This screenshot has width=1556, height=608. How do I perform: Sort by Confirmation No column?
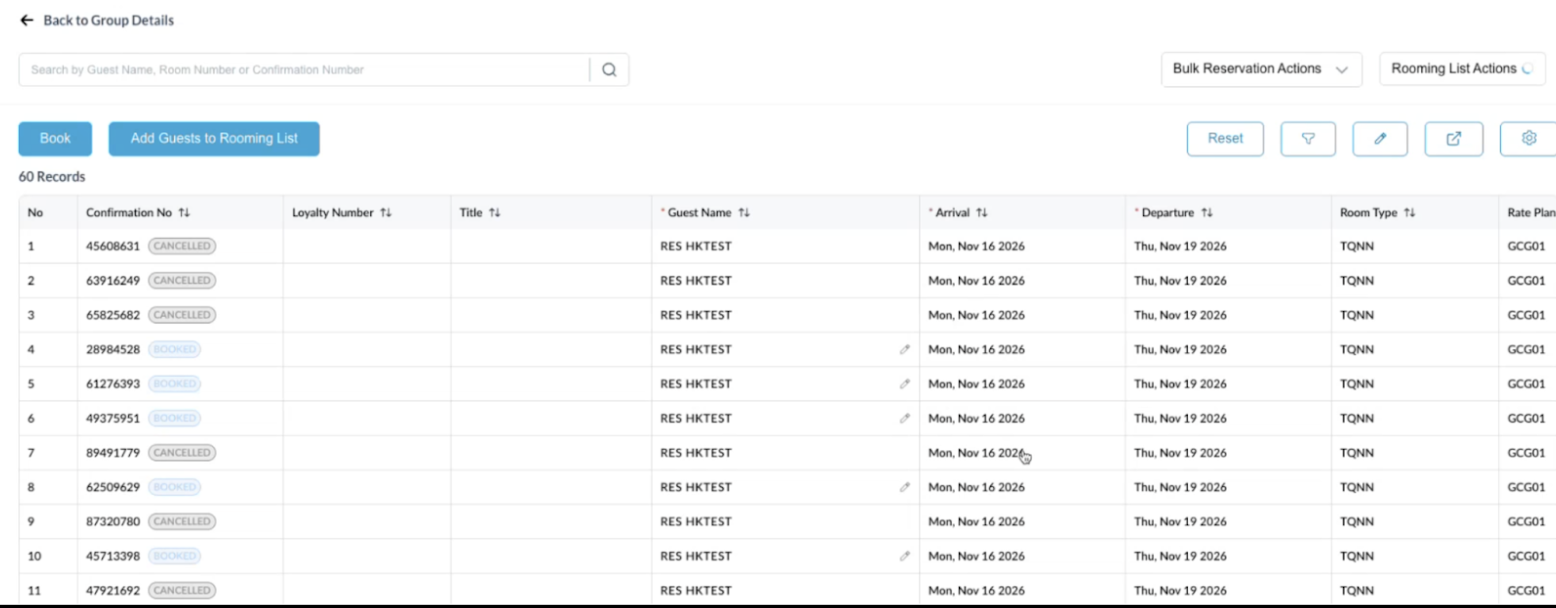[184, 213]
